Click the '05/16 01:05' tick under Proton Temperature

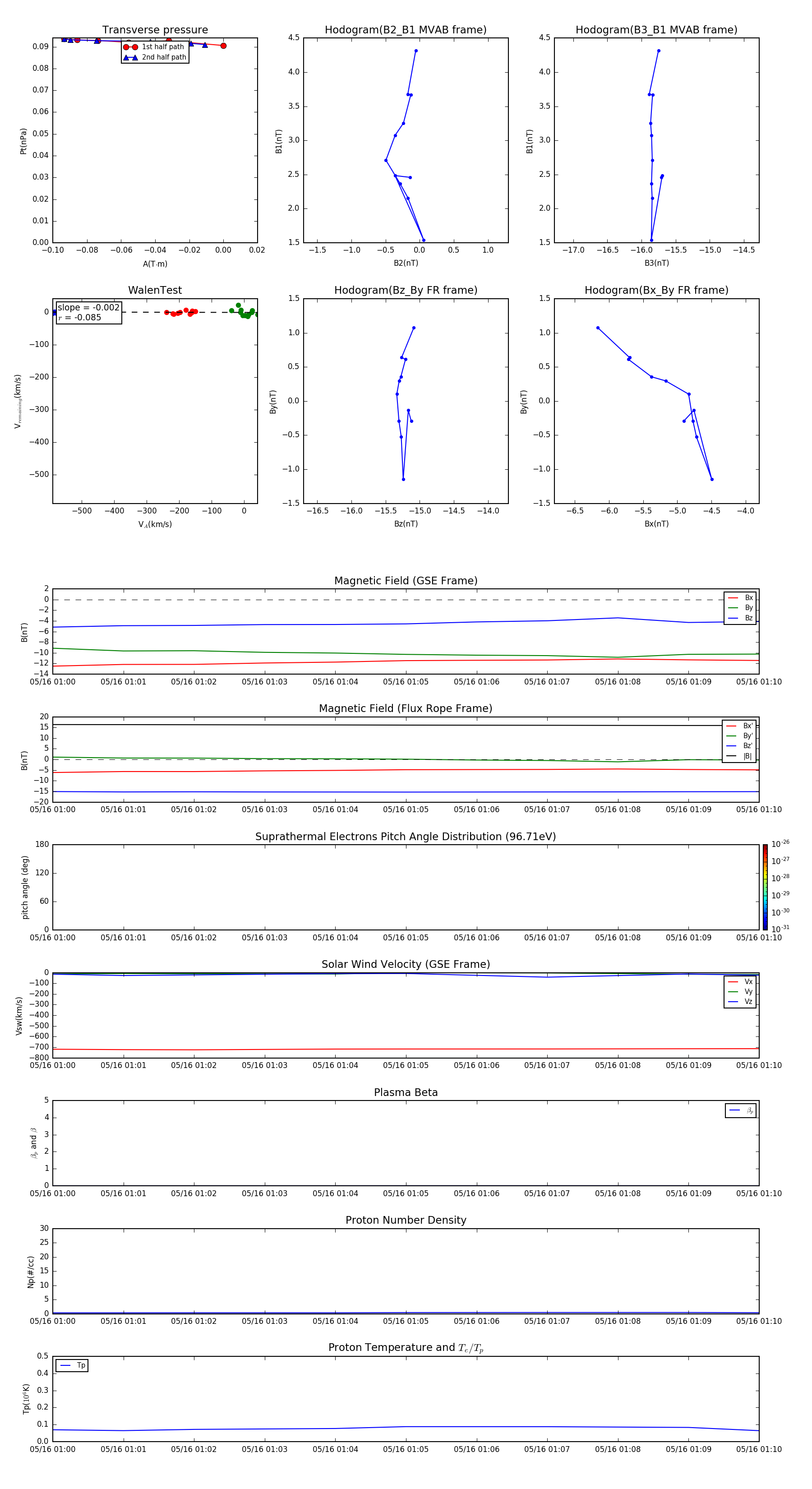point(406,1449)
